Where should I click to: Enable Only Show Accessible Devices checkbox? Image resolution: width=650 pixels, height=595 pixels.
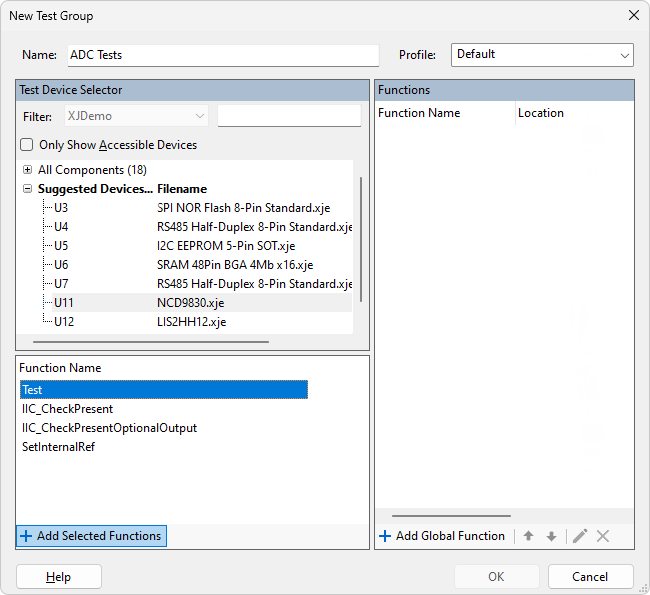tap(27, 145)
